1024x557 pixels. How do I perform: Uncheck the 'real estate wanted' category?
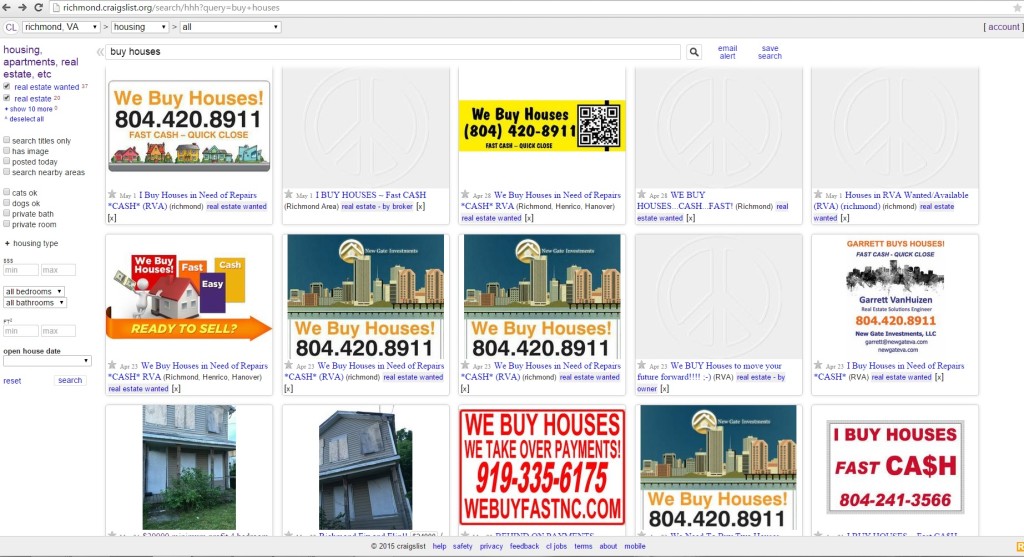pyautogui.click(x=7, y=86)
